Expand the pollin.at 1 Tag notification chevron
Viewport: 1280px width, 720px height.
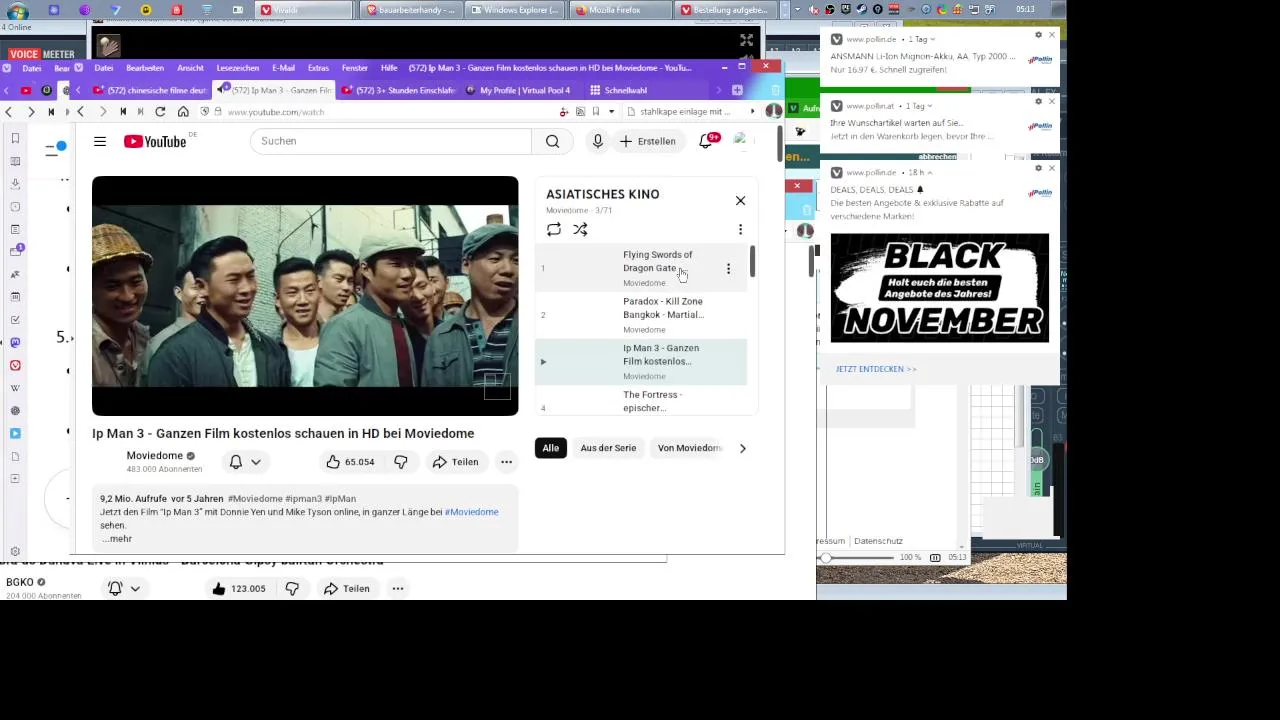click(929, 106)
